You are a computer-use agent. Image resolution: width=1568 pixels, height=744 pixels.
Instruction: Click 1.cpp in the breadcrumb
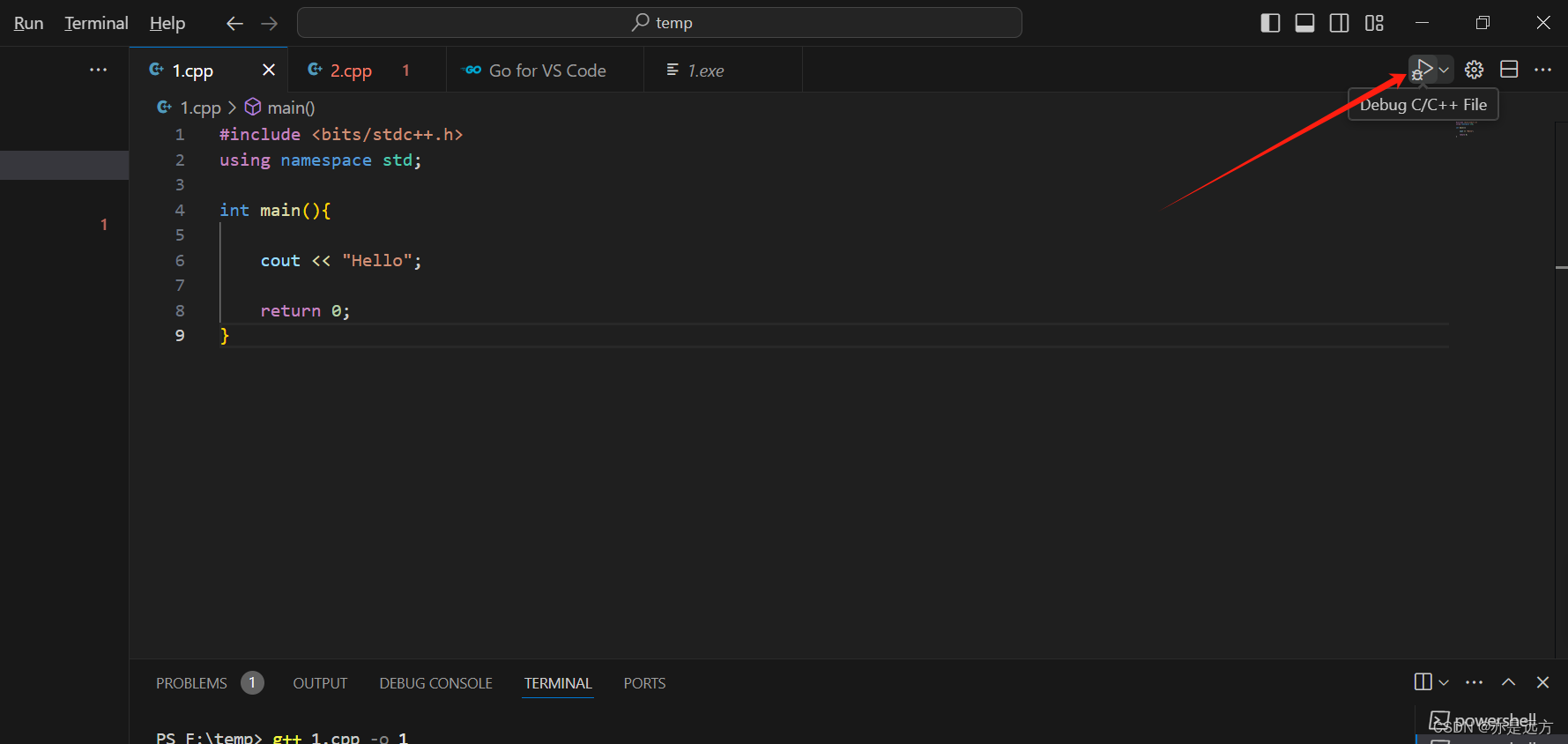click(200, 108)
